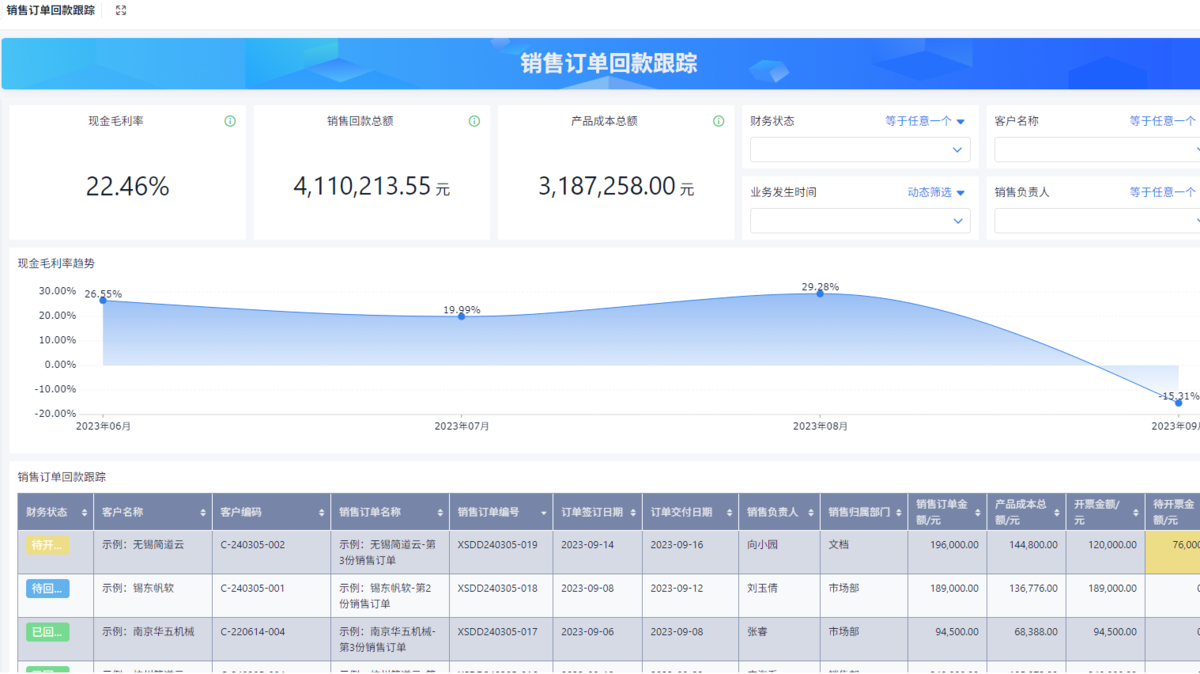This screenshot has height=674, width=1200.
Task: Click sort icon on 销售订单名称 column
Action: [x=440, y=512]
